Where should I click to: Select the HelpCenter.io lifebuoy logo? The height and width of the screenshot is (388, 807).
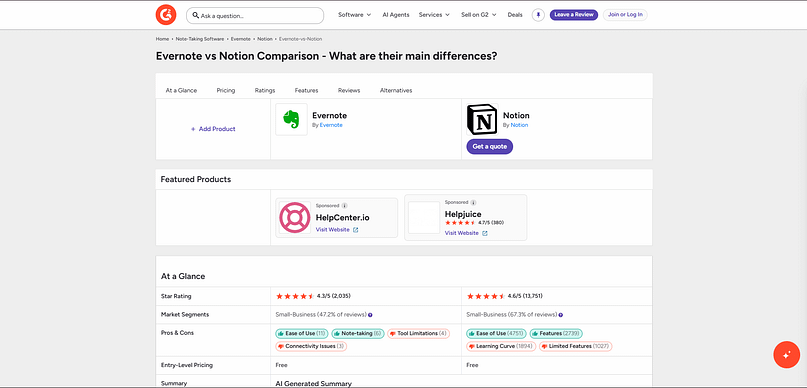(295, 218)
